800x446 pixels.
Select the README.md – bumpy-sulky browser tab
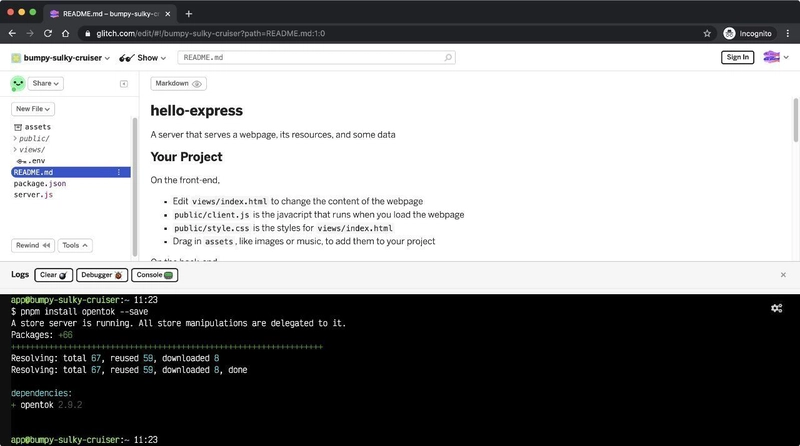coord(110,14)
